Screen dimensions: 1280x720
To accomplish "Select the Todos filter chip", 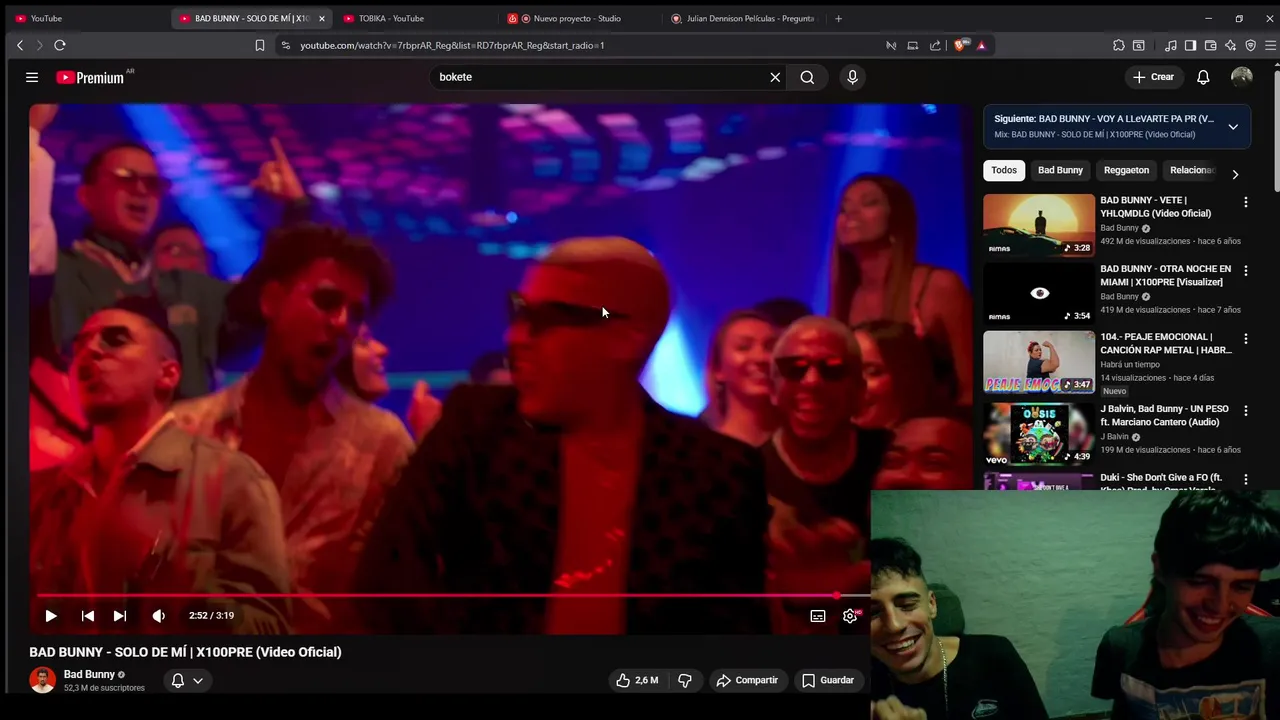I will coord(1004,170).
